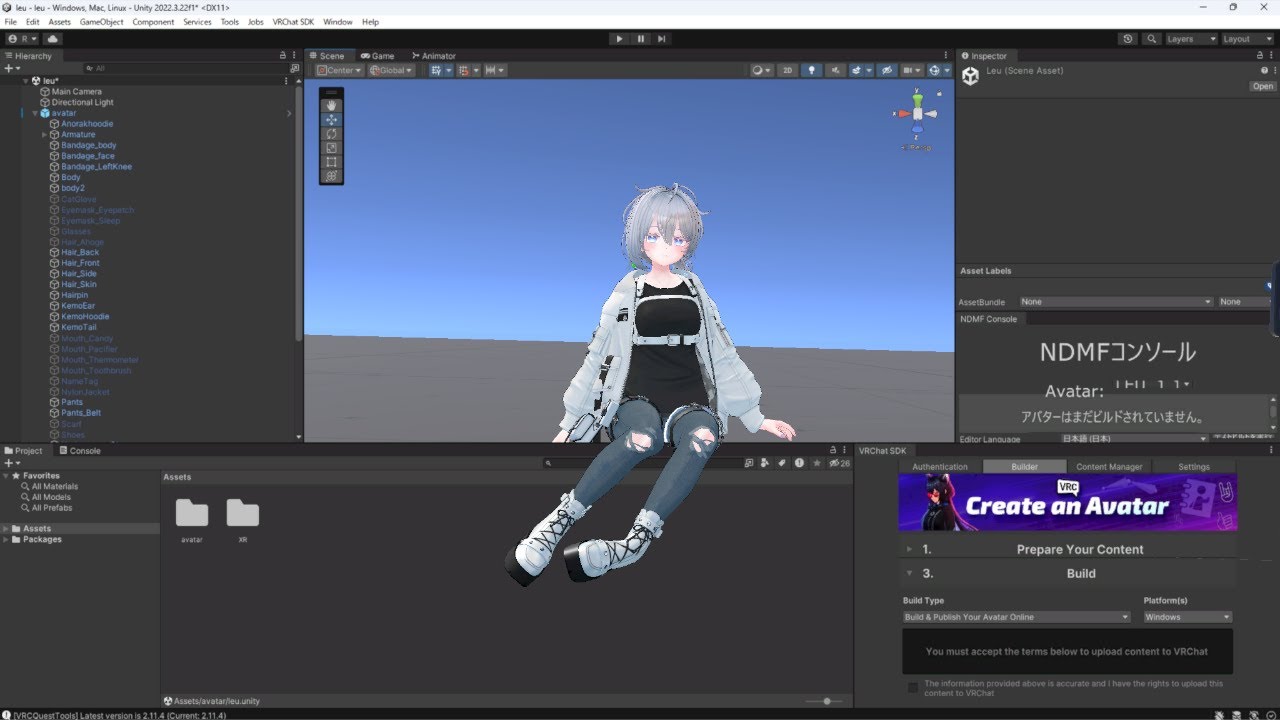Click the Pause button
The image size is (1280, 720).
pyautogui.click(x=641, y=39)
